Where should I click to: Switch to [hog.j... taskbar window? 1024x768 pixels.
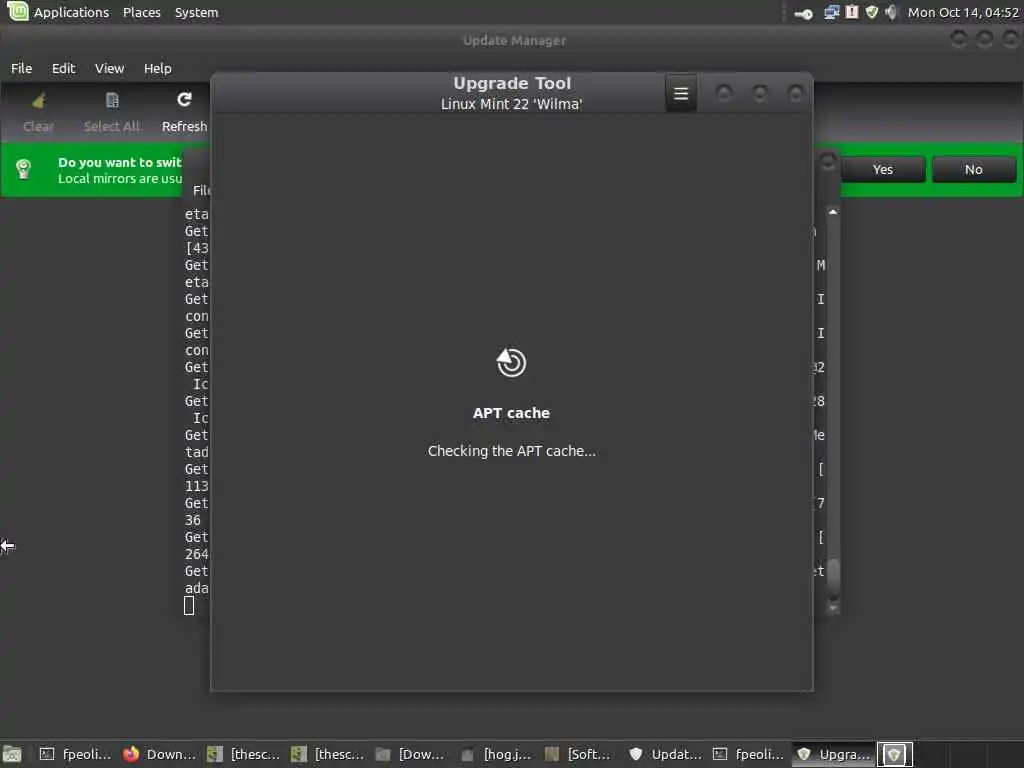496,754
